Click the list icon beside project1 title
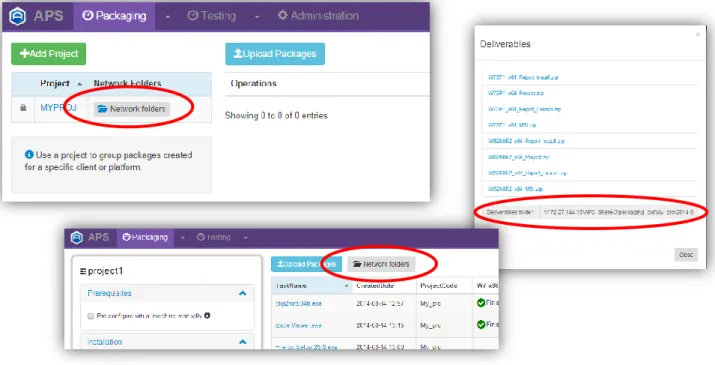The width and height of the screenshot is (715, 365). (83, 271)
